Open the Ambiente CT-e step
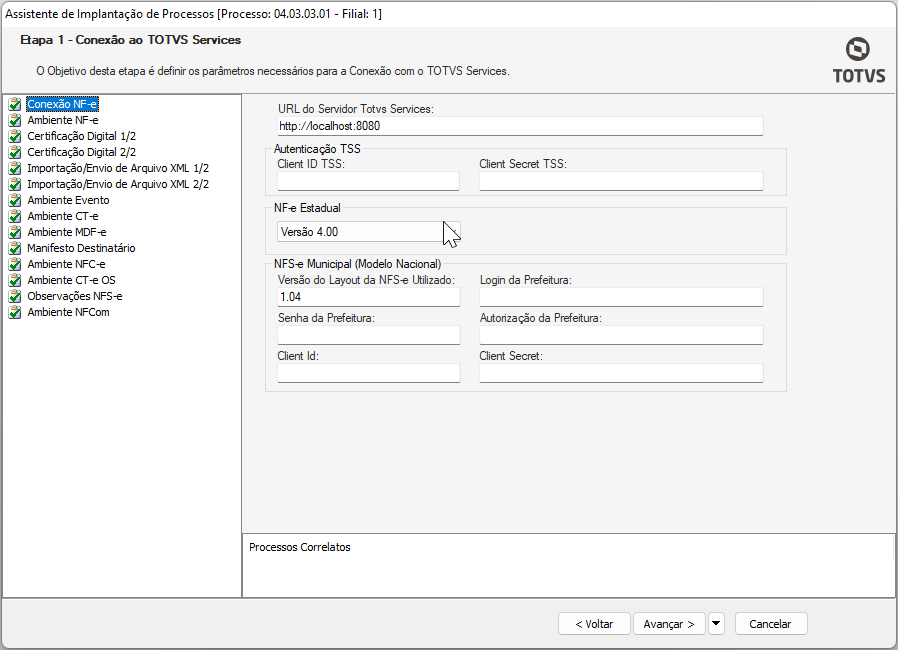 (62, 216)
